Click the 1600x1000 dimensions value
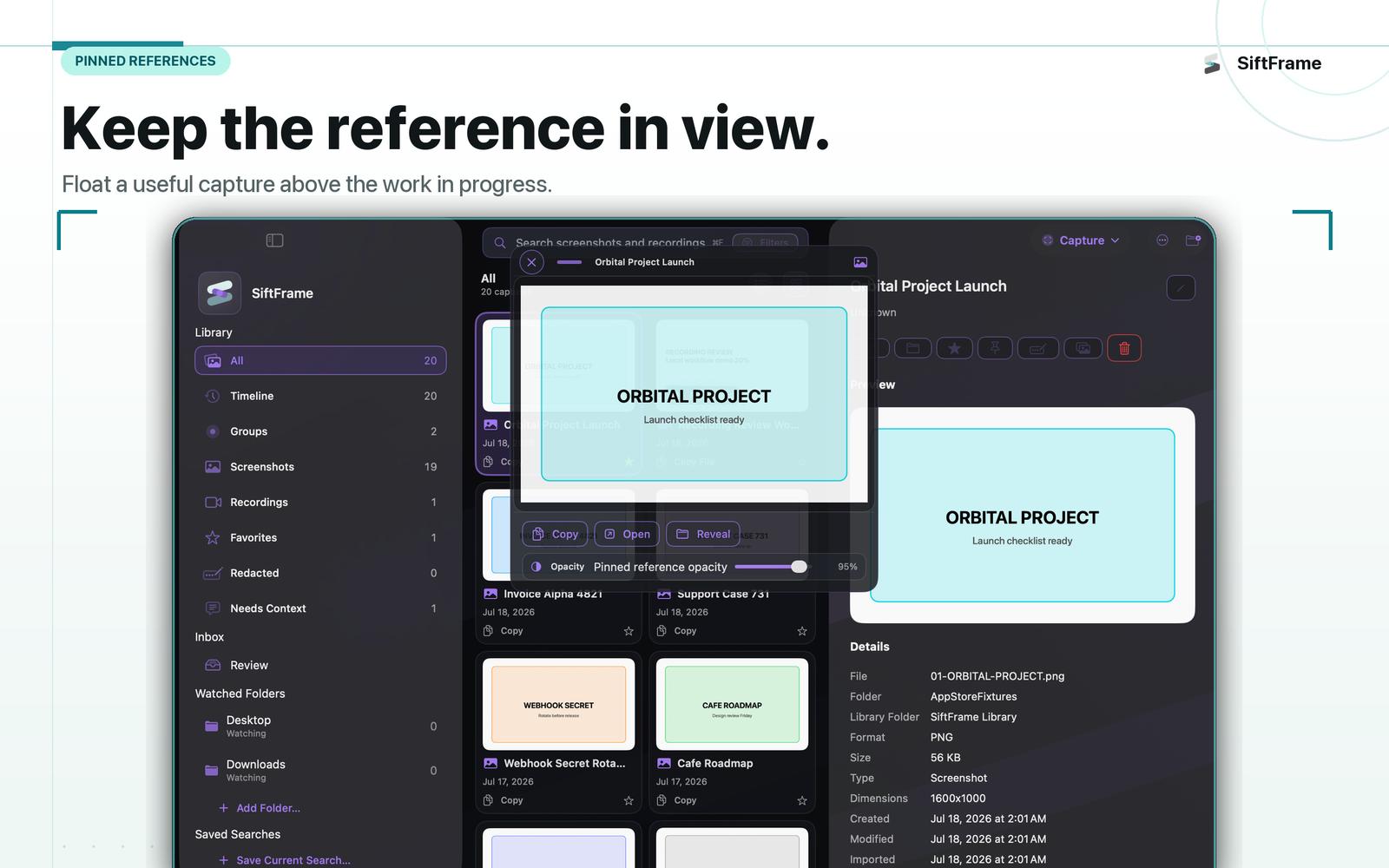 pos(958,799)
